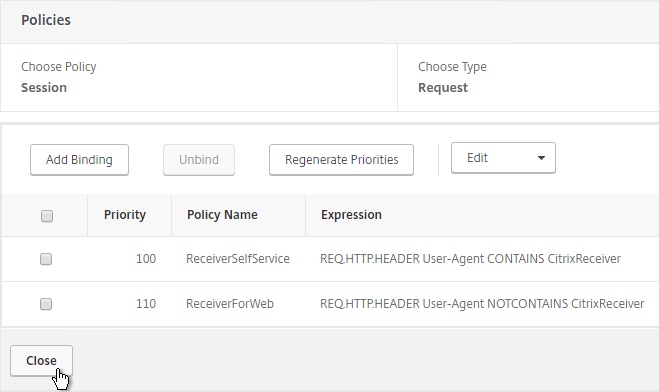The image size is (659, 392).
Task: Click Regenerate Priorities button
Action: [x=341, y=160]
